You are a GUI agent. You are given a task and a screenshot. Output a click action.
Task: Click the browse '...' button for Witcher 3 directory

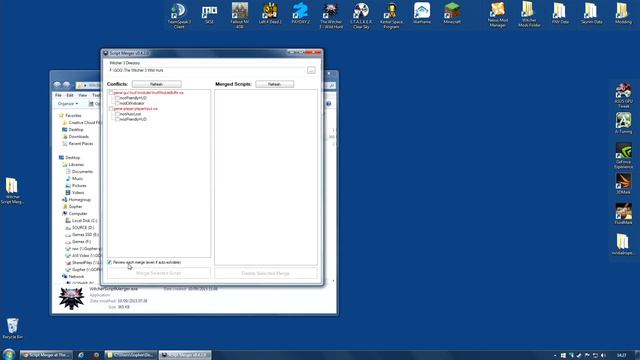point(311,71)
